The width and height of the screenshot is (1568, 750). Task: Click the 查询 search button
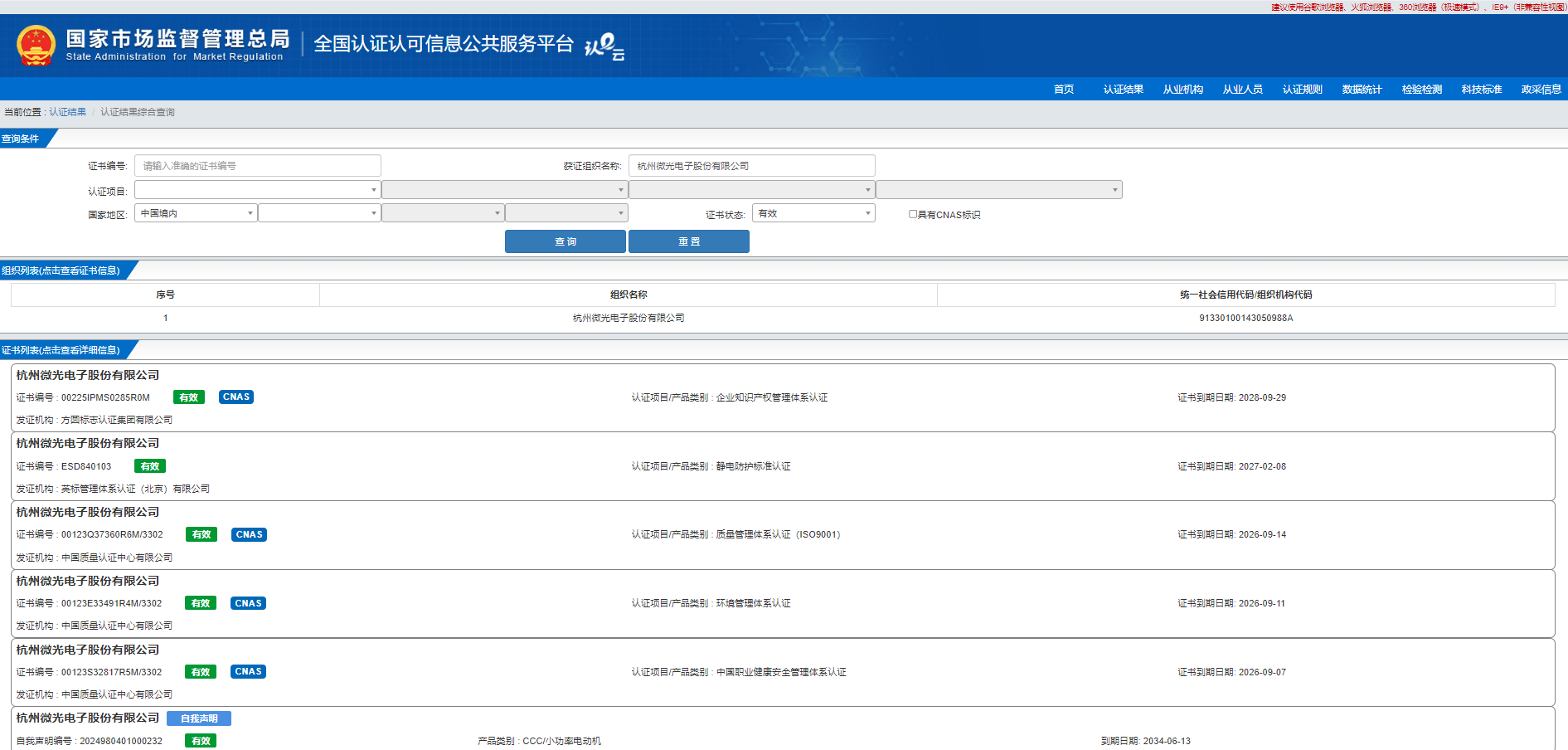(565, 241)
